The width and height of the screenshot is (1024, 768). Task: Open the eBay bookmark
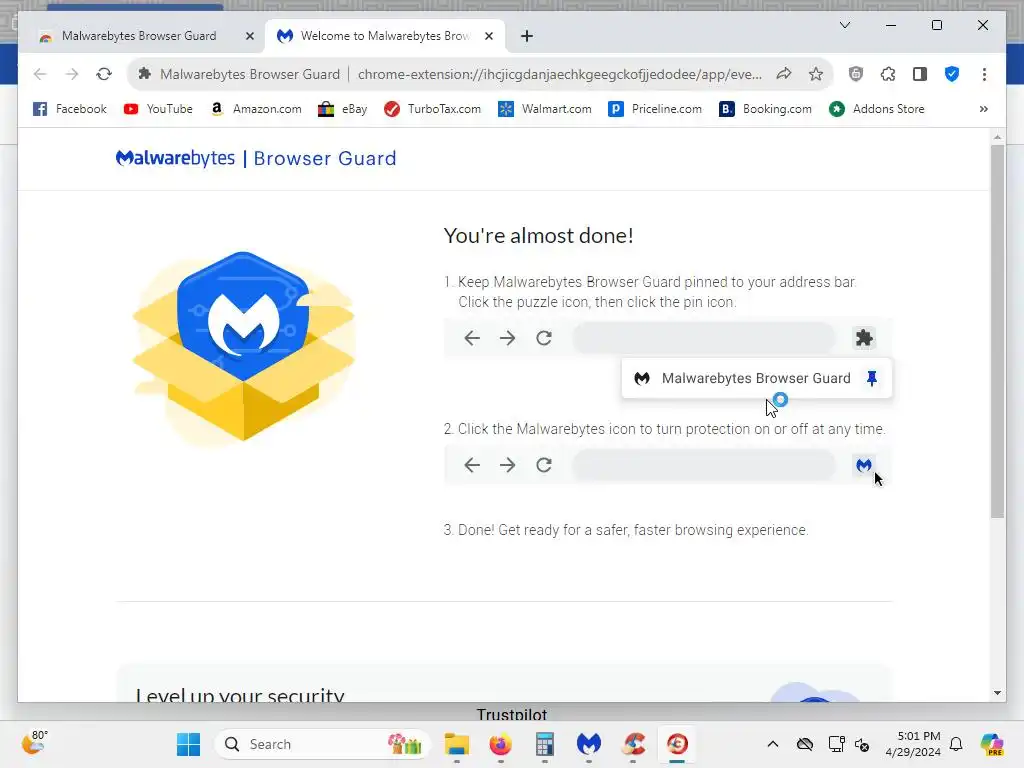[343, 109]
